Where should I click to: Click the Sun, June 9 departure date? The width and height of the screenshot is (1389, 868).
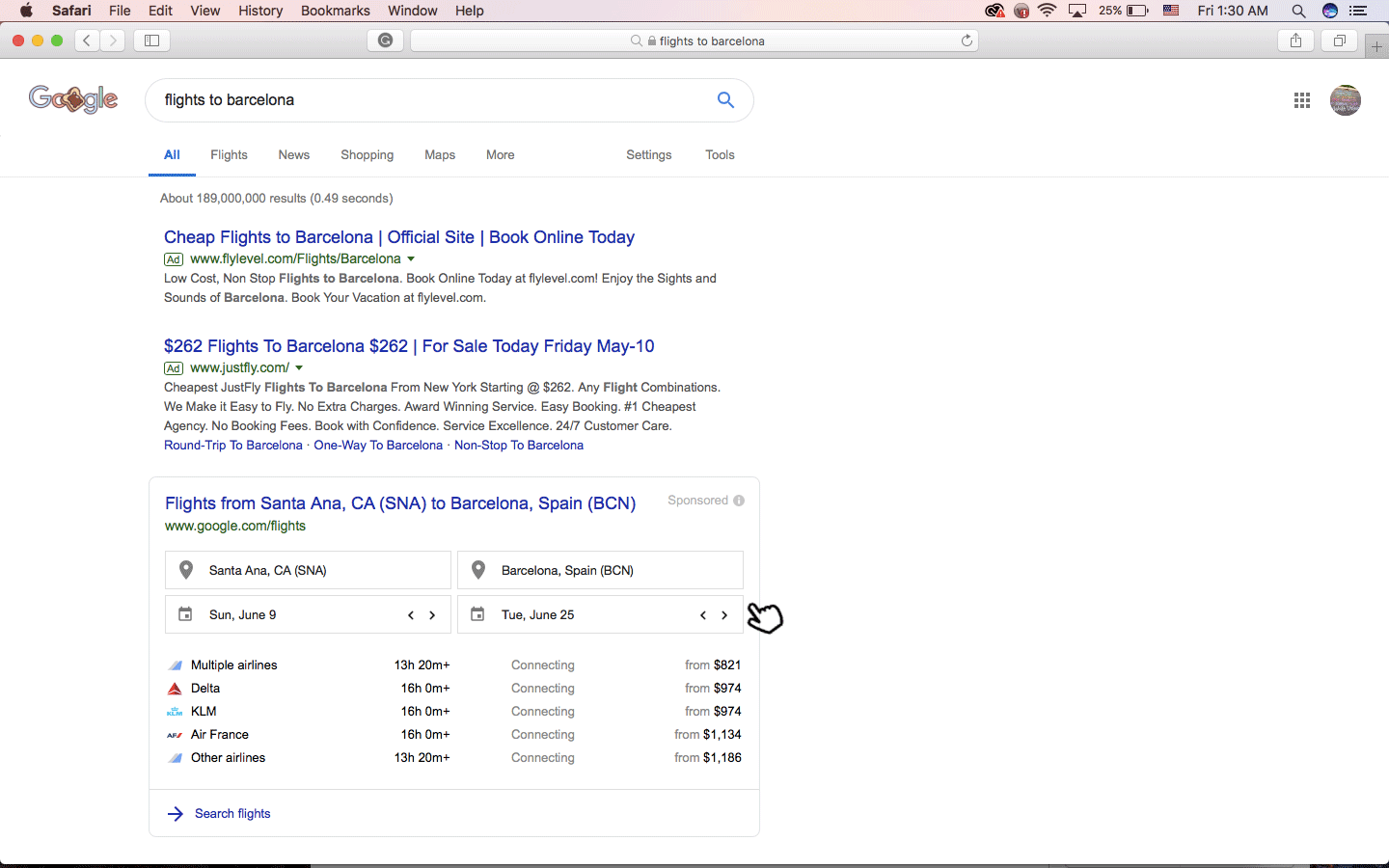click(243, 615)
